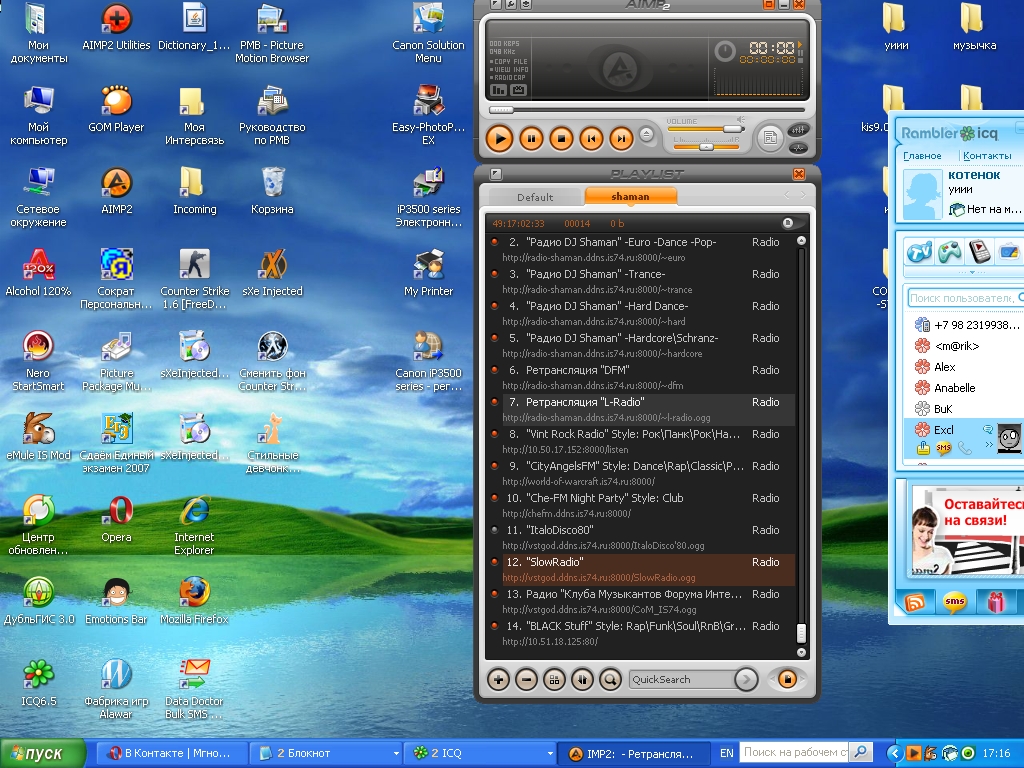Image resolution: width=1024 pixels, height=768 pixels.
Task: Toggle the AIMP equalizer panel
Action: [798, 130]
